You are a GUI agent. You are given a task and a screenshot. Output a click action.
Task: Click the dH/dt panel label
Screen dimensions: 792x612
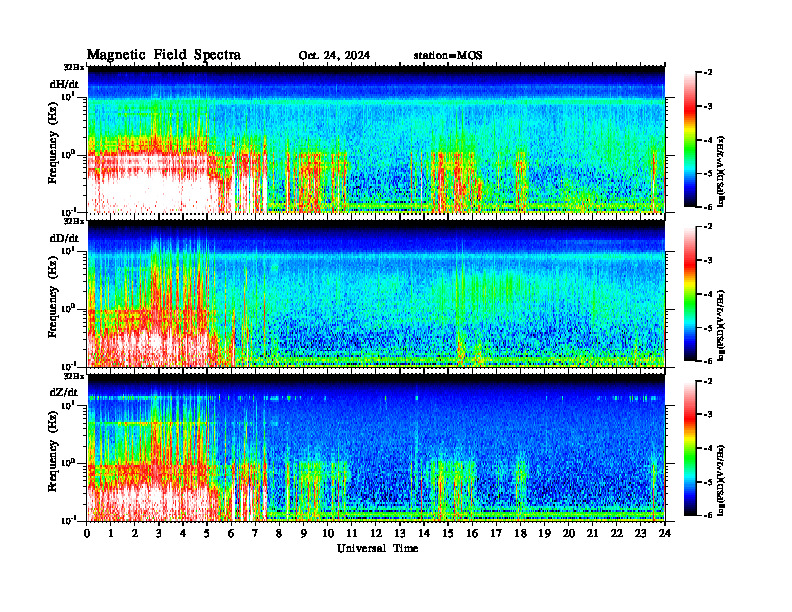64,84
